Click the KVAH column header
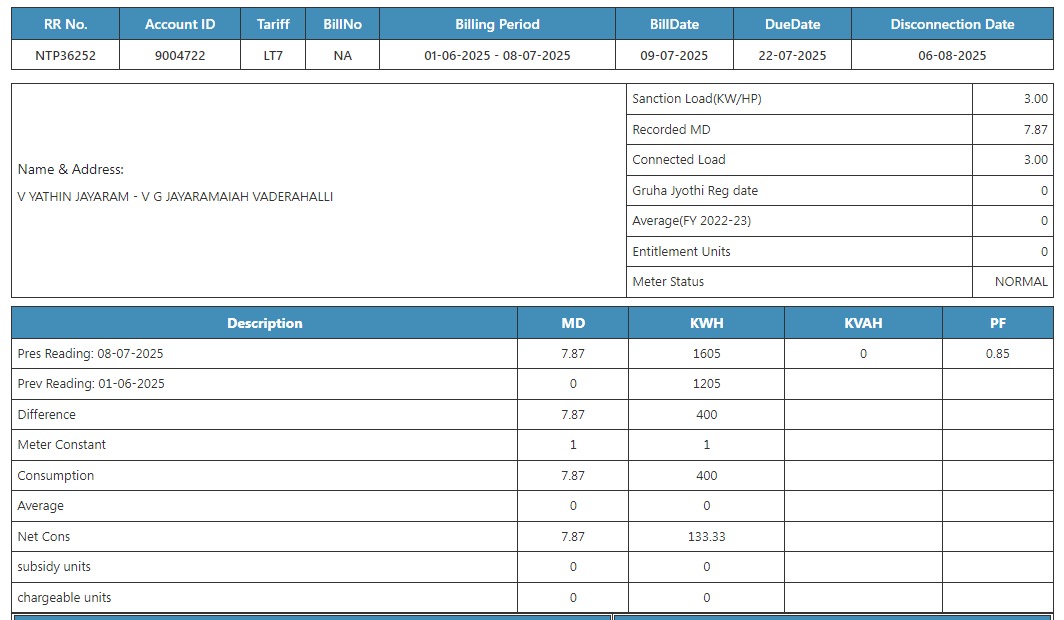Image resolution: width=1064 pixels, height=620 pixels. (x=863, y=324)
